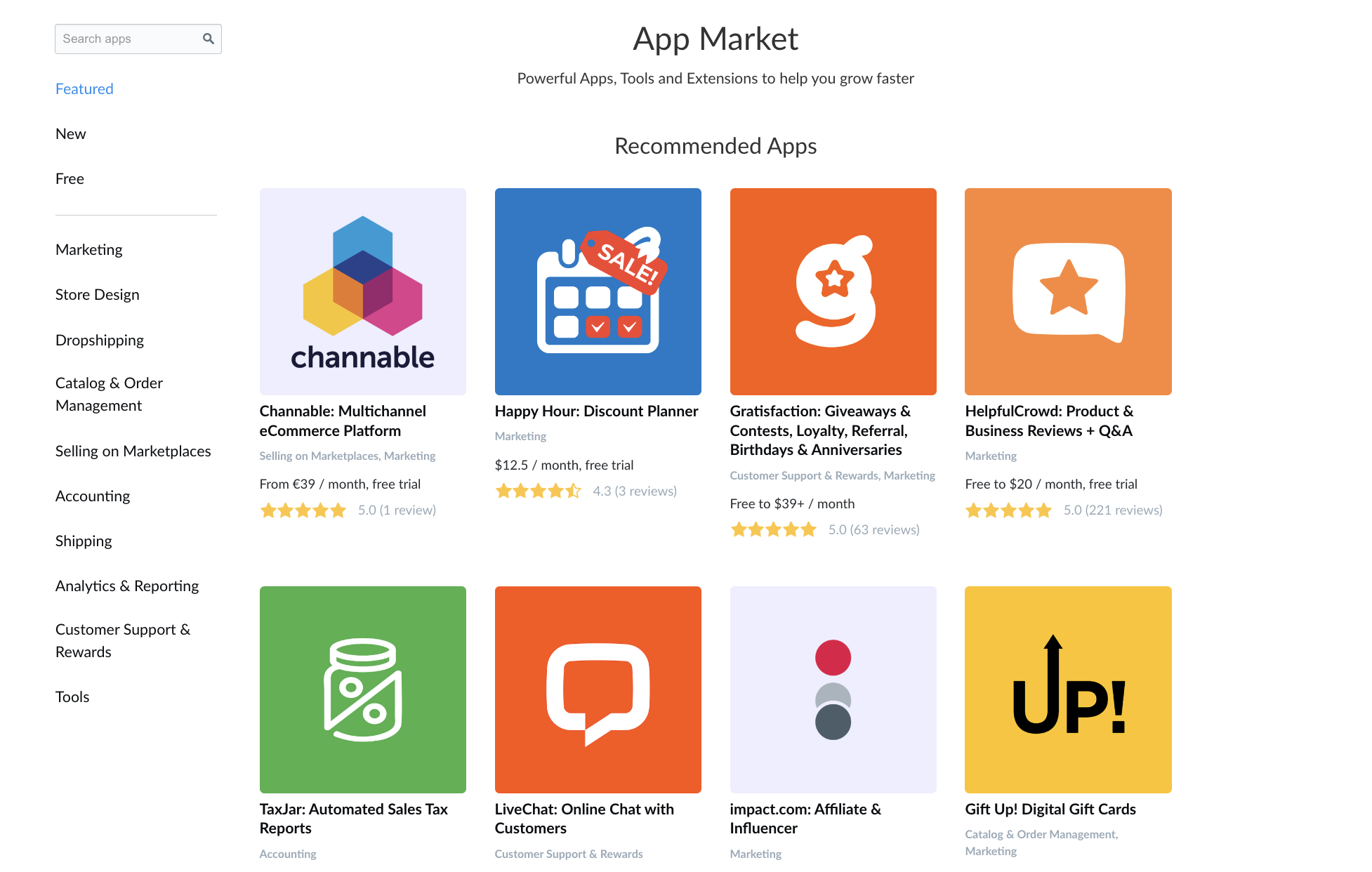This screenshot has height=872, width=1372.
Task: Click the search magnifier icon
Action: click(208, 38)
